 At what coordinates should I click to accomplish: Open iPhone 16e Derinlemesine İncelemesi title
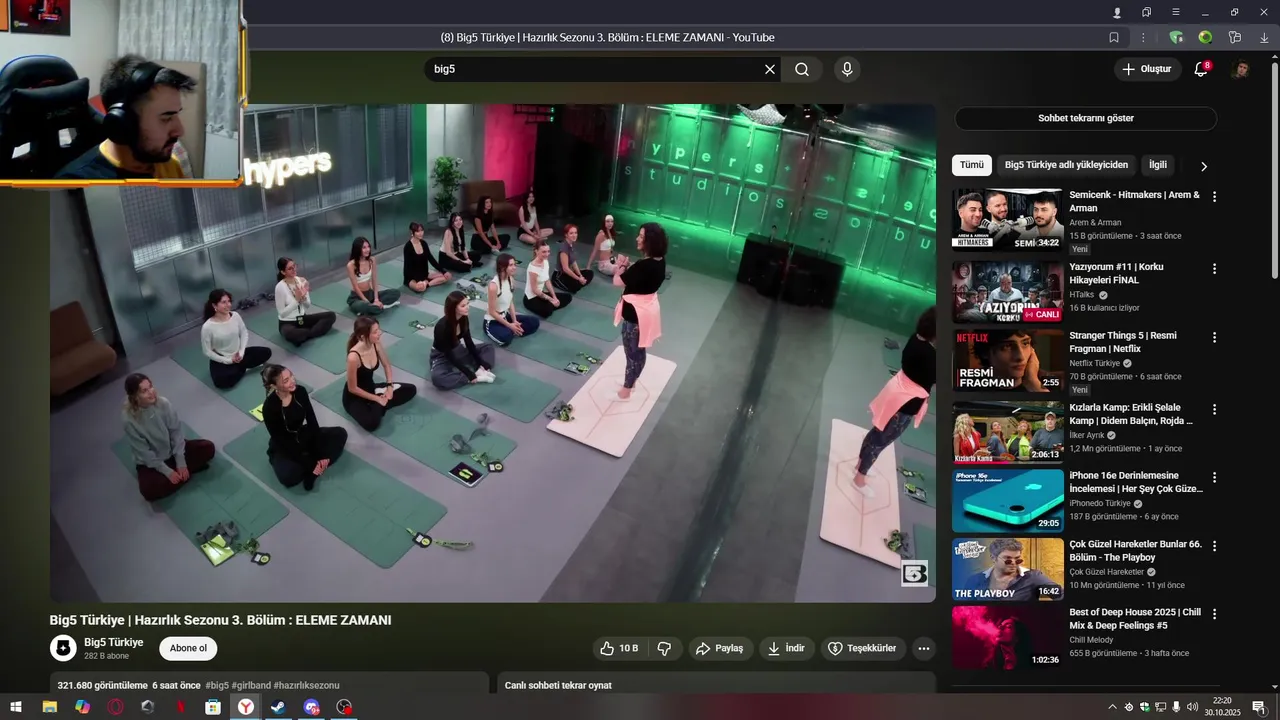1136,482
